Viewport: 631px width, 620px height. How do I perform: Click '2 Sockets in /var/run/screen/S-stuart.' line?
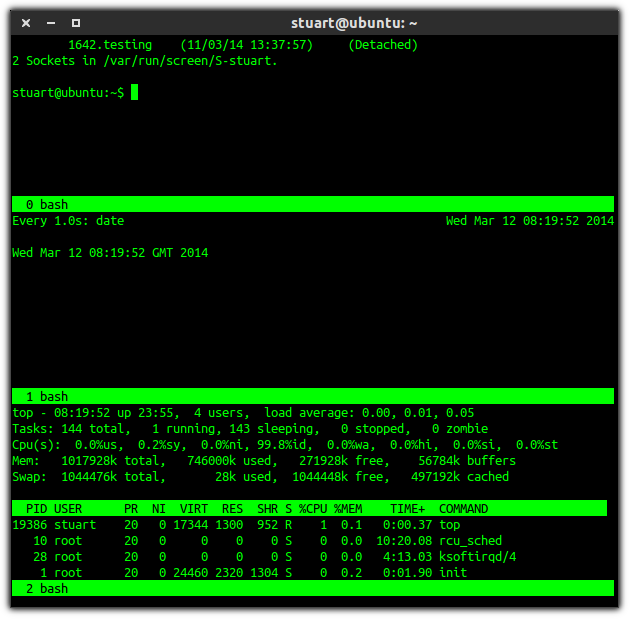point(145,61)
